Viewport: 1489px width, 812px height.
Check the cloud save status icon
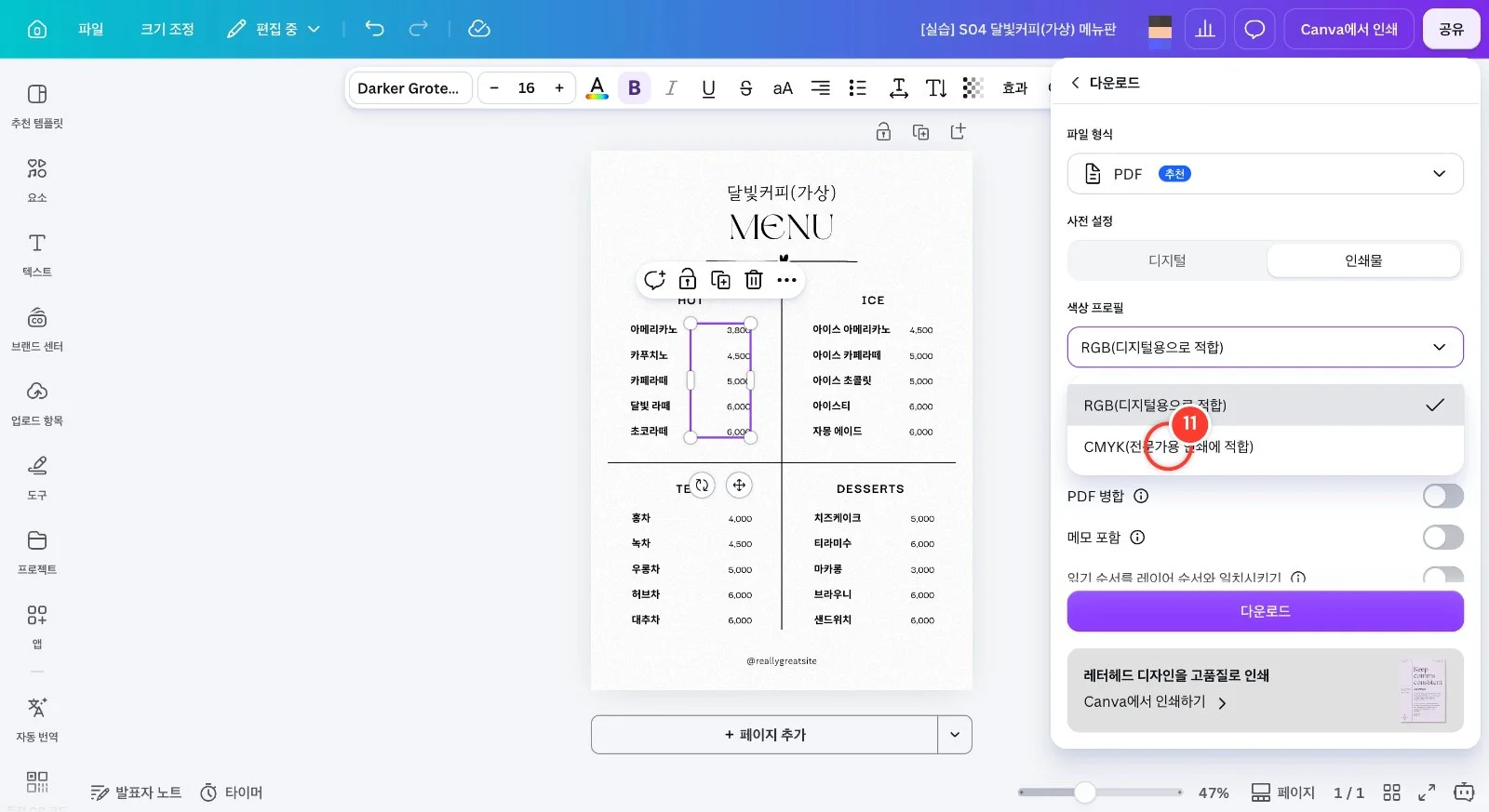(x=479, y=29)
